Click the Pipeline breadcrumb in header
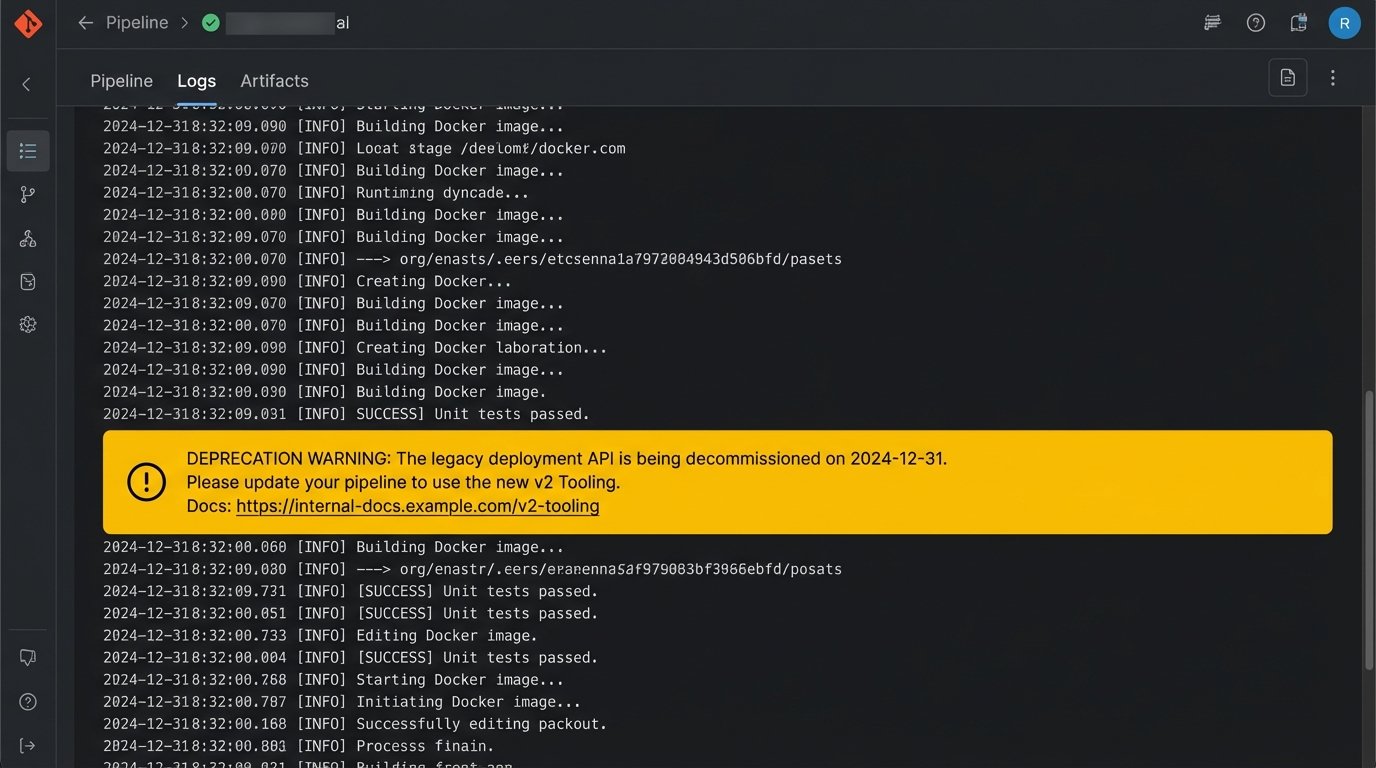This screenshot has height=768, width=1376. 137,23
